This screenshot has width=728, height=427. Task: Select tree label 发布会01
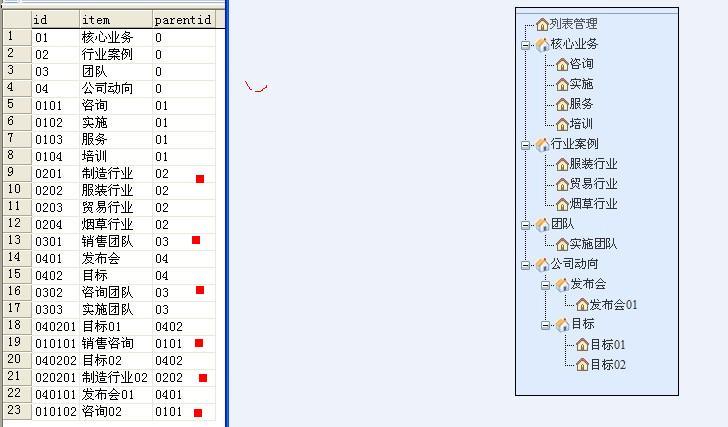[x=613, y=305]
